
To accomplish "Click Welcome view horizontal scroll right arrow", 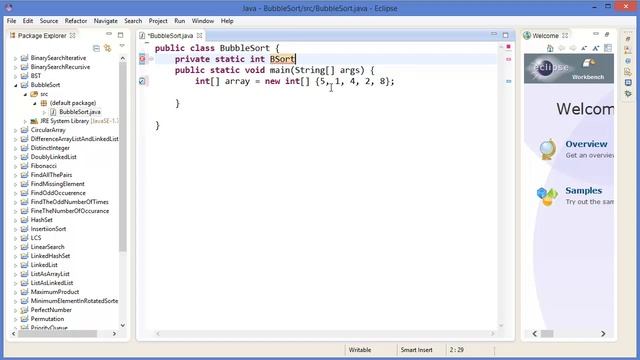I will click(x=603, y=333).
